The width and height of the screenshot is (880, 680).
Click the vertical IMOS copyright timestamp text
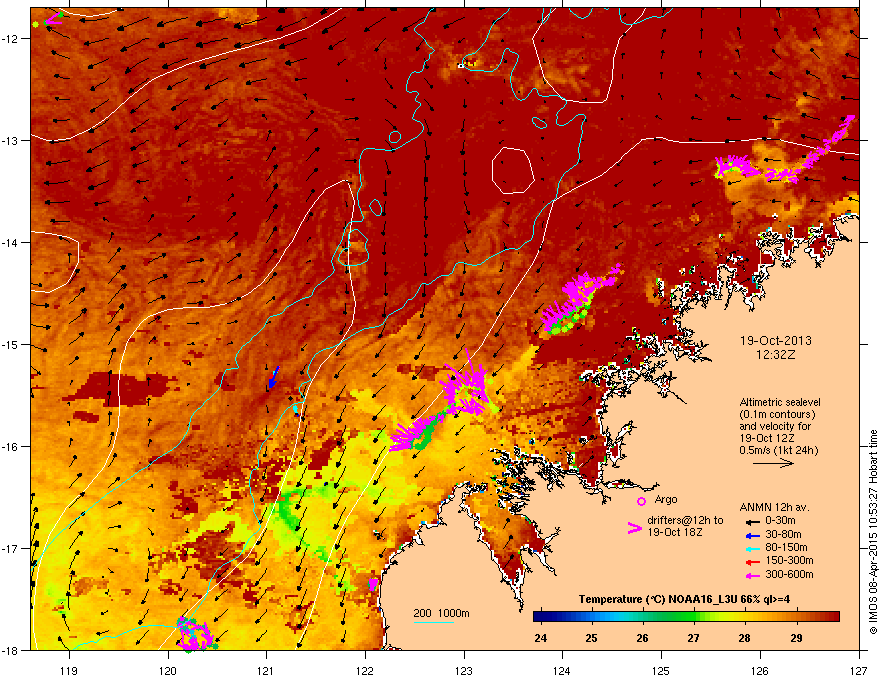[x=873, y=532]
